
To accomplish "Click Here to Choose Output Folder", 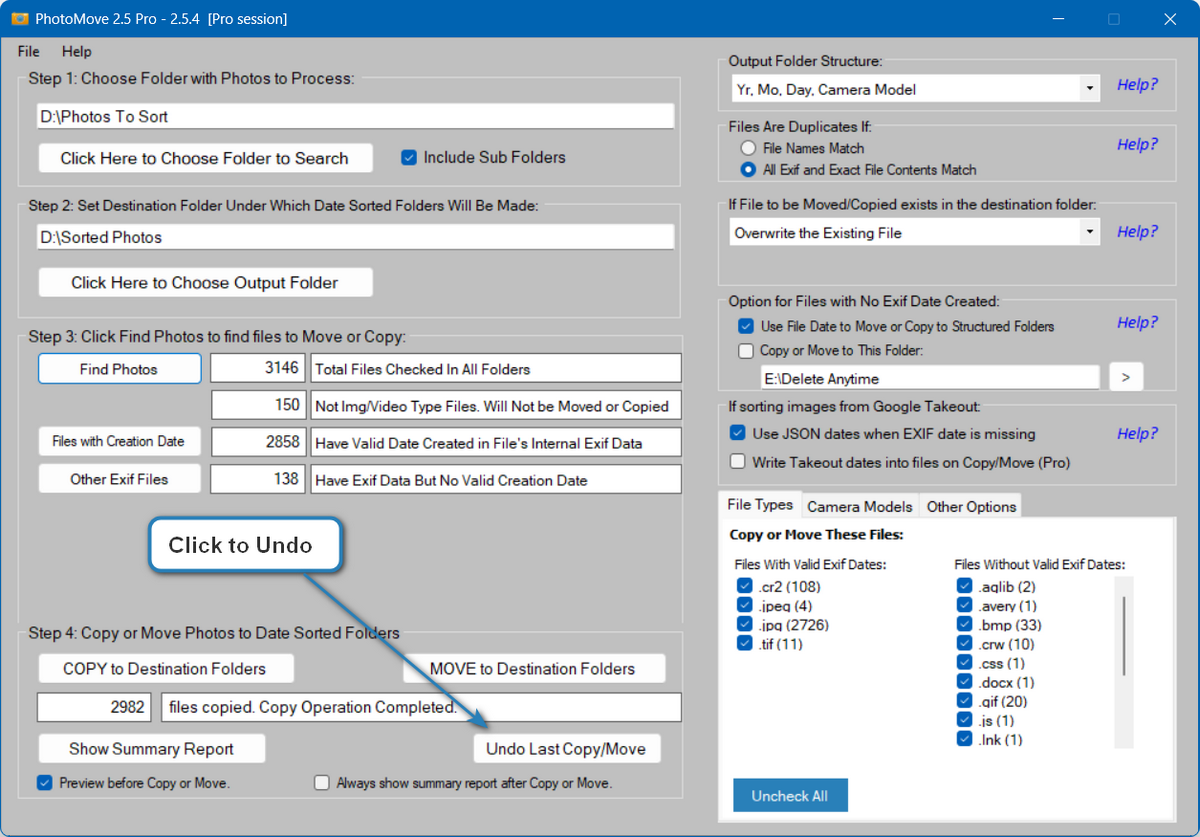I will pos(205,283).
